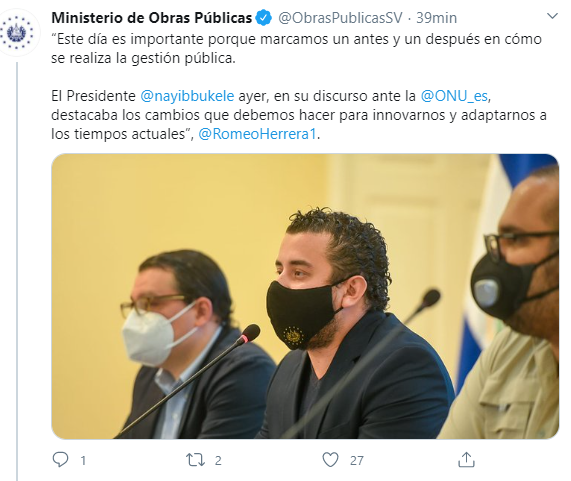Click the Ministerio de Obras Públicas name
571x481 pixels.
pos(151,18)
